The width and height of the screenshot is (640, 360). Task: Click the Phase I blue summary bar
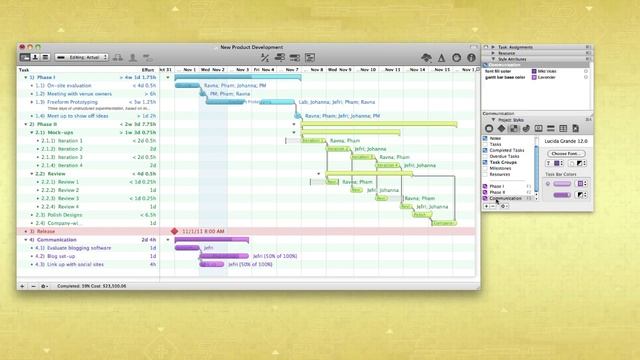(238, 77)
